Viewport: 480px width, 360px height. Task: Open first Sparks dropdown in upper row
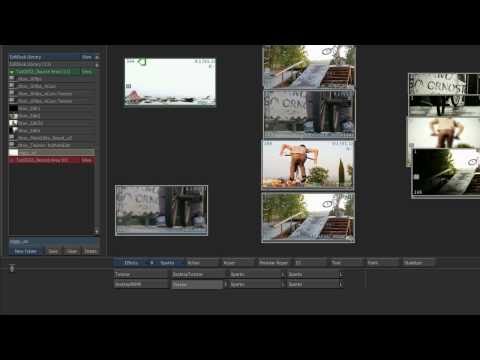pyautogui.click(x=257, y=274)
